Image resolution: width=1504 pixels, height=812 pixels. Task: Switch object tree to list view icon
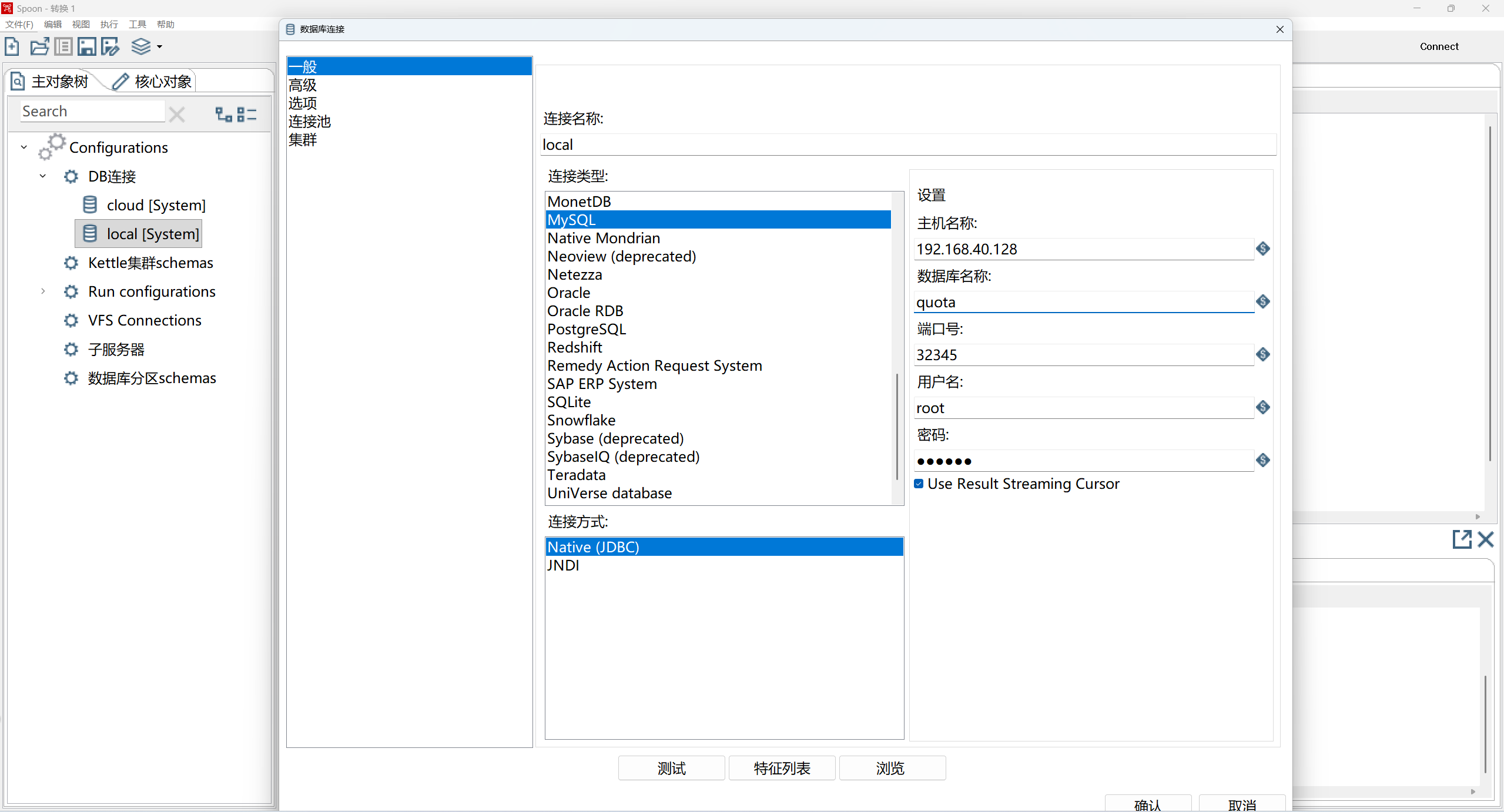[247, 114]
